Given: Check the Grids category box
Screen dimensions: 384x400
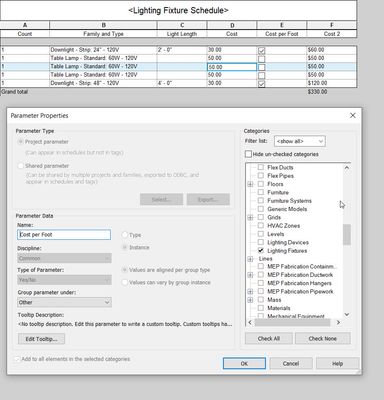Looking at the screenshot, I should pyautogui.click(x=261, y=217).
